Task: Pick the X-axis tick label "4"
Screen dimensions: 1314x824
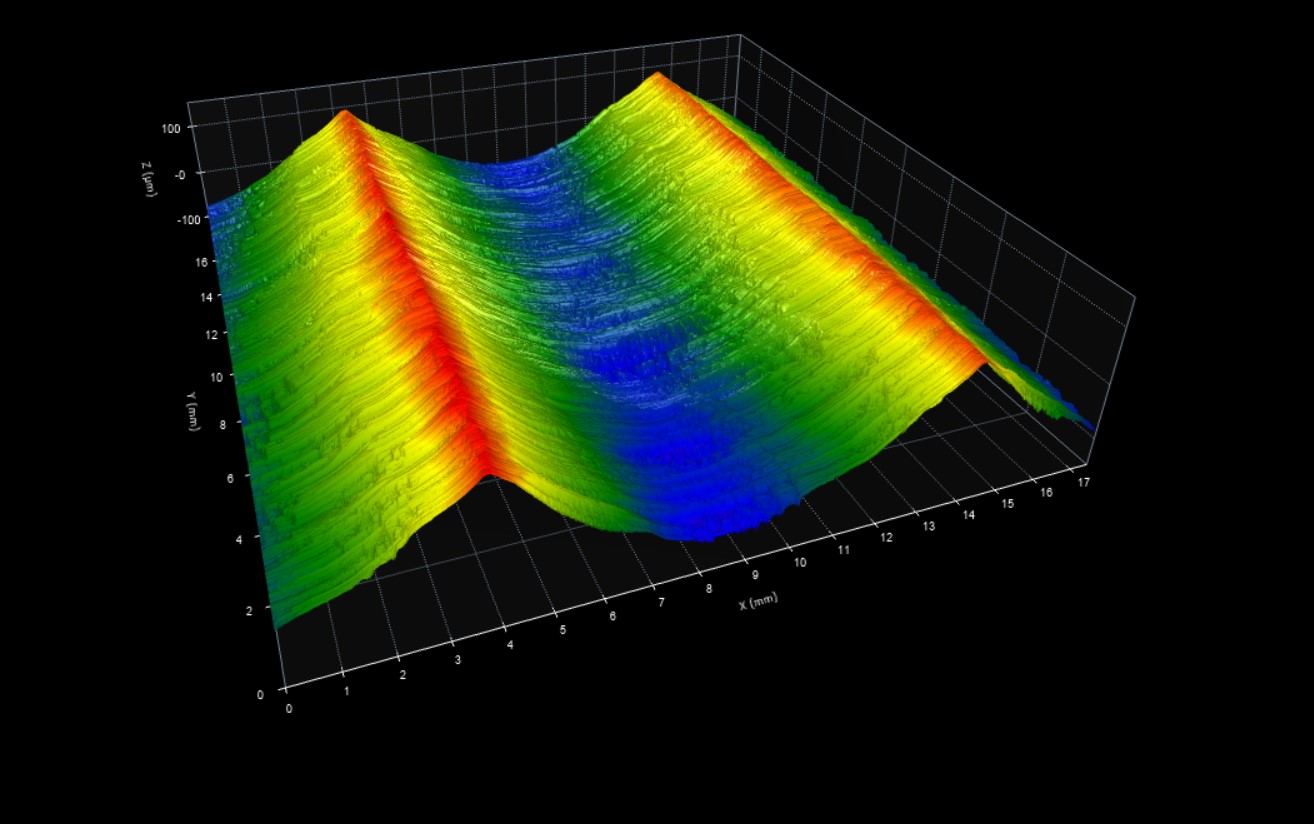Action: (x=510, y=646)
